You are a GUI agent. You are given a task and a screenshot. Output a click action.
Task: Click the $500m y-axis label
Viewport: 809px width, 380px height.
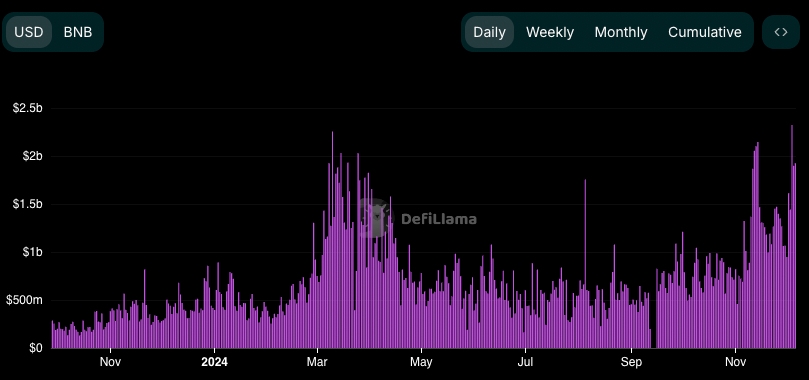pyautogui.click(x=24, y=300)
